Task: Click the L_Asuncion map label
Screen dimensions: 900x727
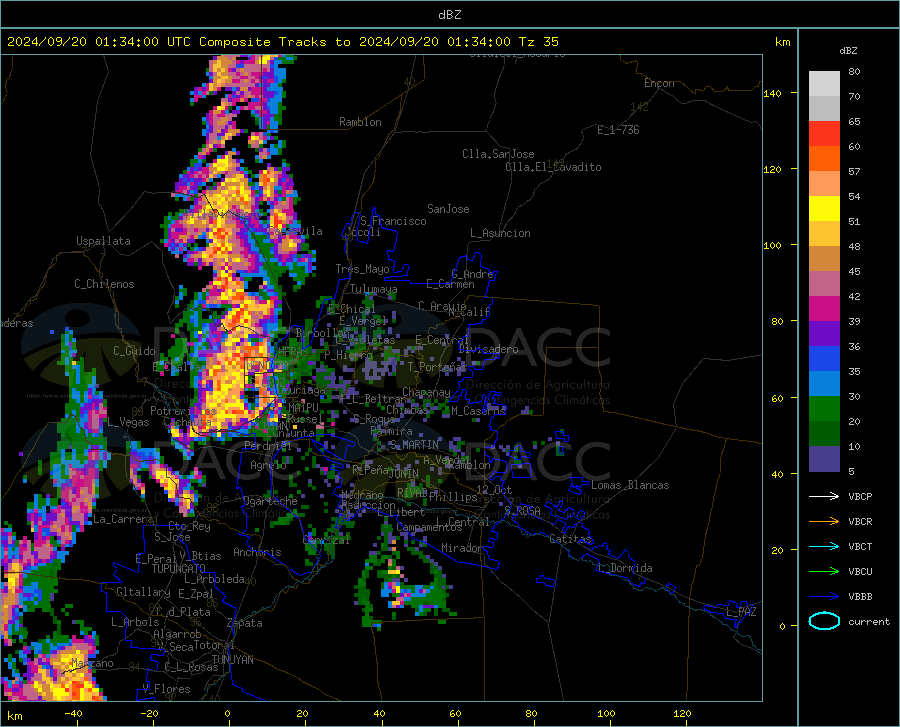Action: click(500, 233)
